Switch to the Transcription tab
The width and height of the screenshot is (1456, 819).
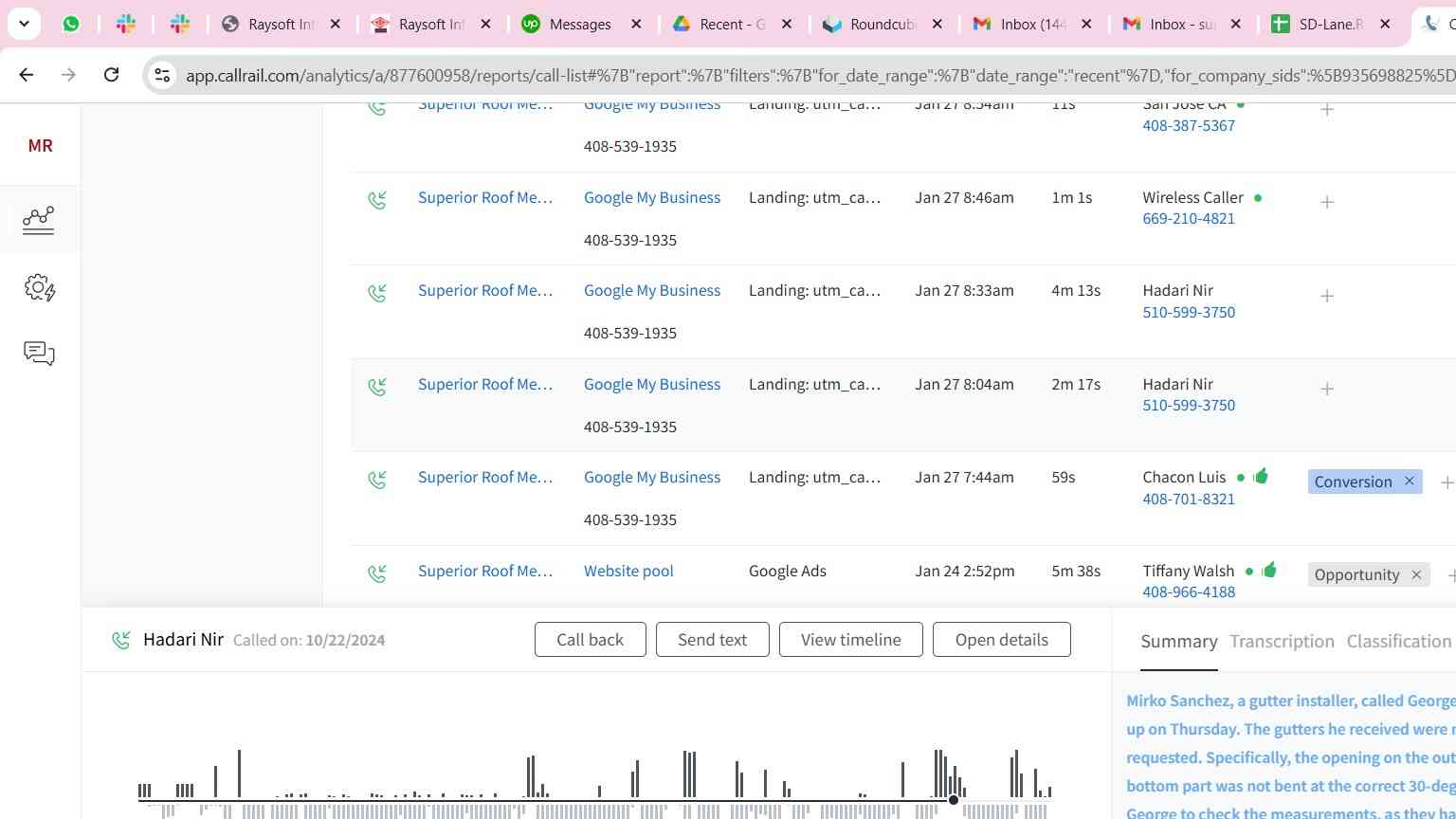[x=1283, y=642]
